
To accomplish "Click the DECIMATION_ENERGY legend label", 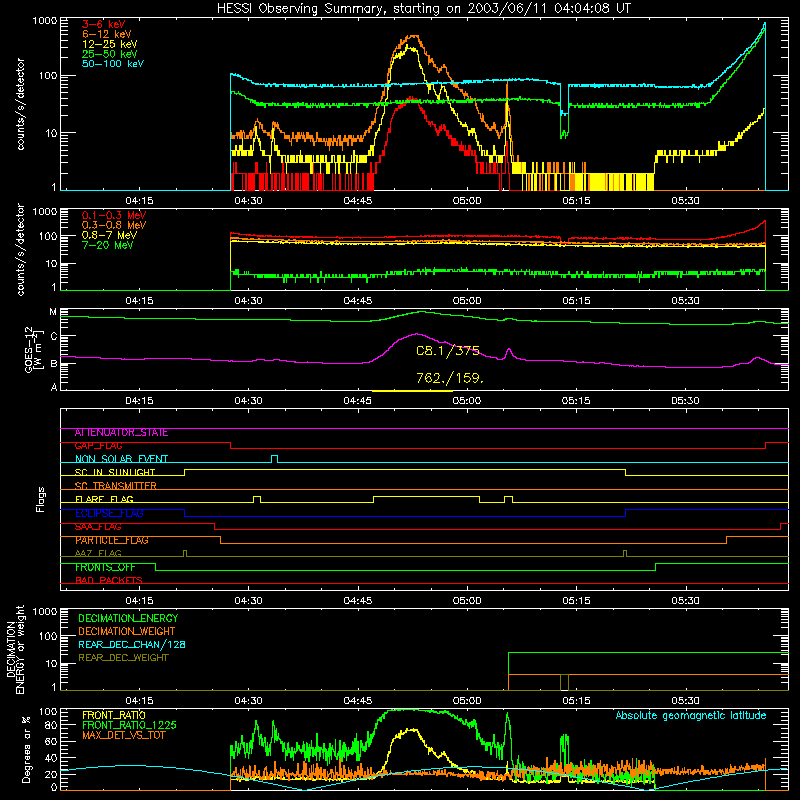I will [x=128, y=618].
